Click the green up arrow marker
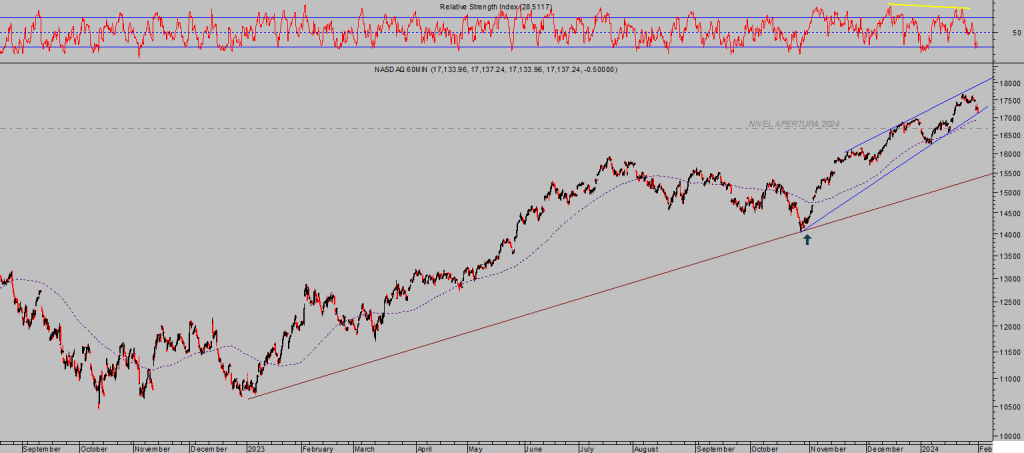Viewport: 1024px width, 453px height. [x=806, y=240]
